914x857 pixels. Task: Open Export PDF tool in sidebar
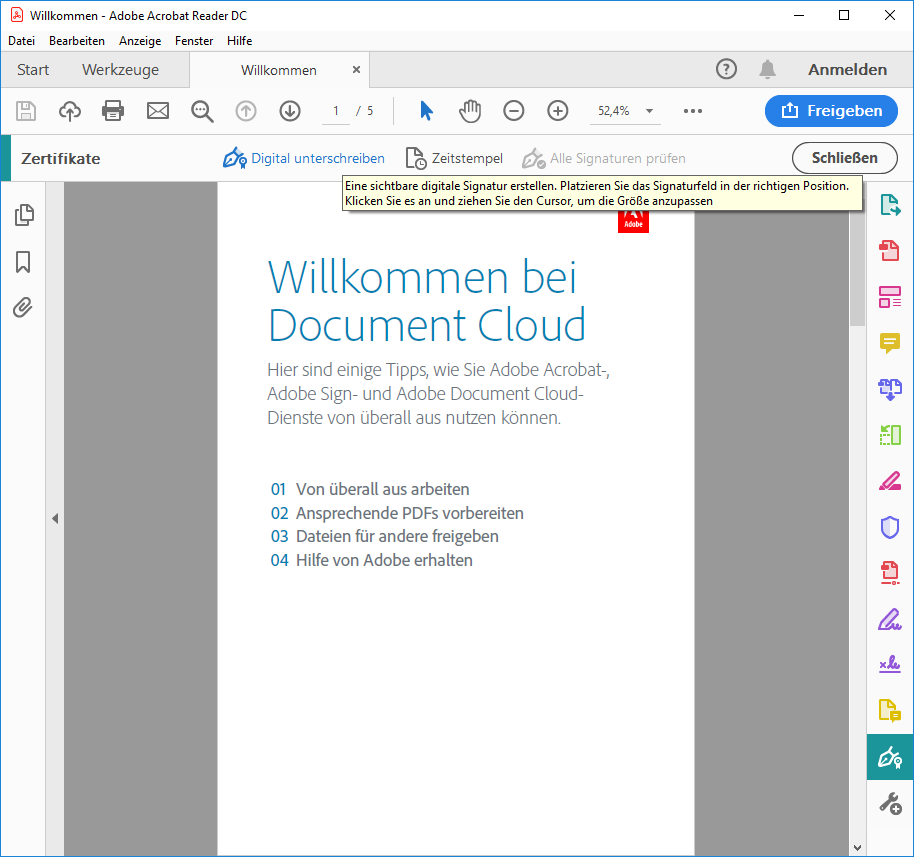tap(890, 205)
